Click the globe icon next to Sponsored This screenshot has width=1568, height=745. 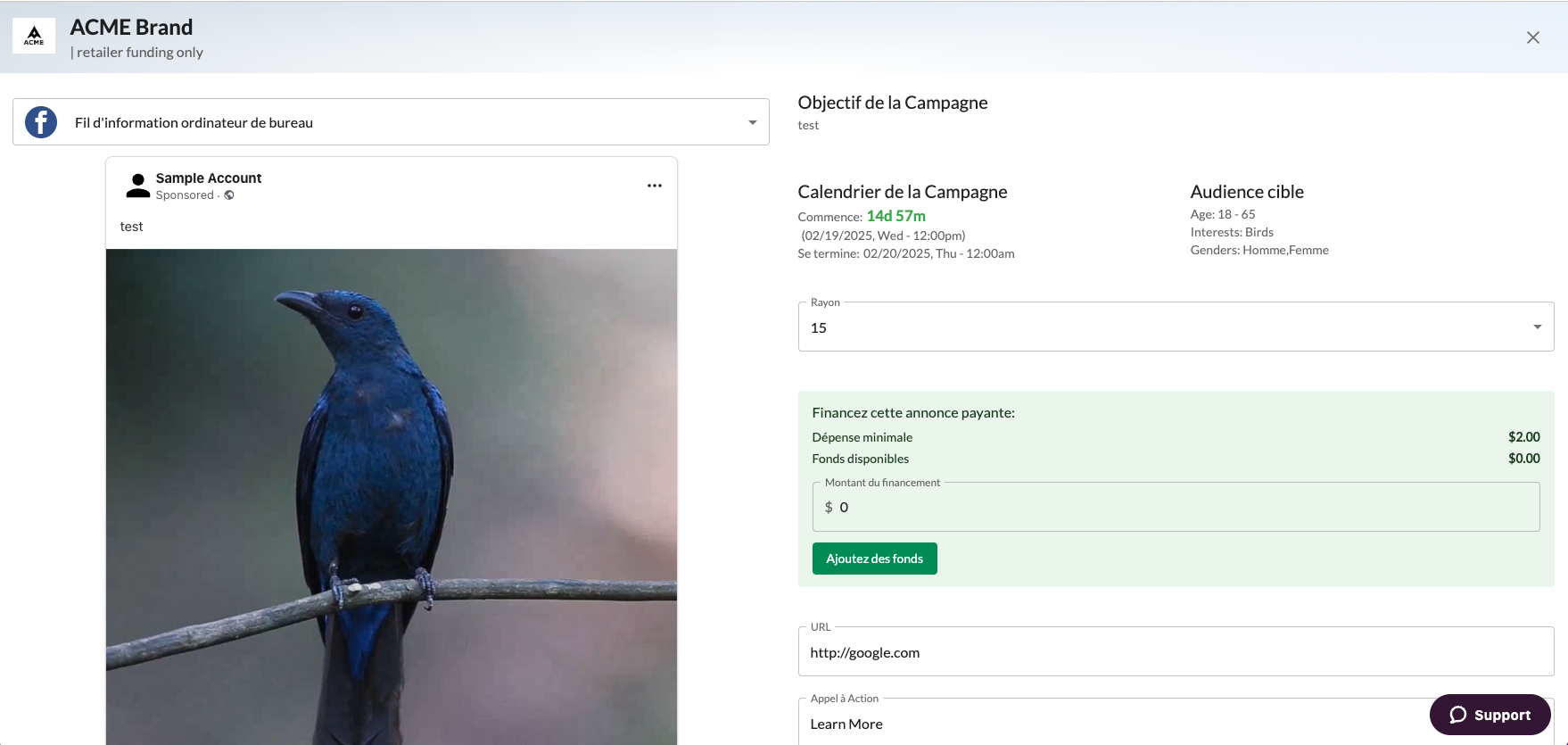point(229,195)
